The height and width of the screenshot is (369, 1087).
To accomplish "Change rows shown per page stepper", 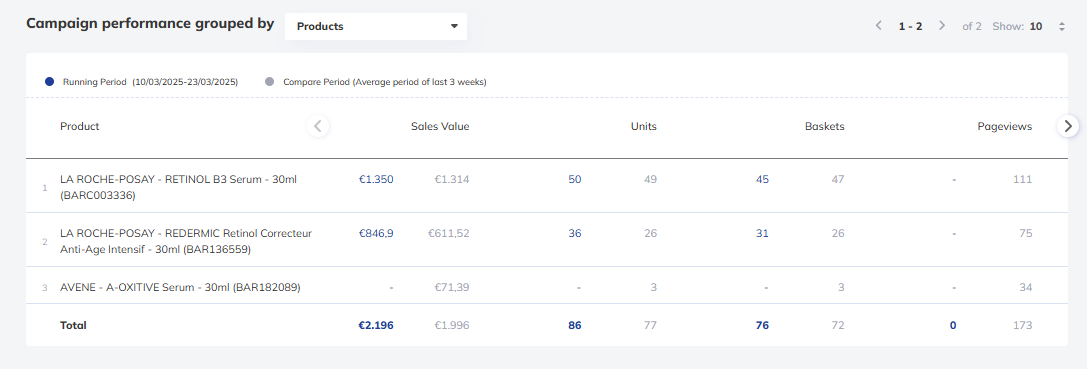I will [1061, 26].
